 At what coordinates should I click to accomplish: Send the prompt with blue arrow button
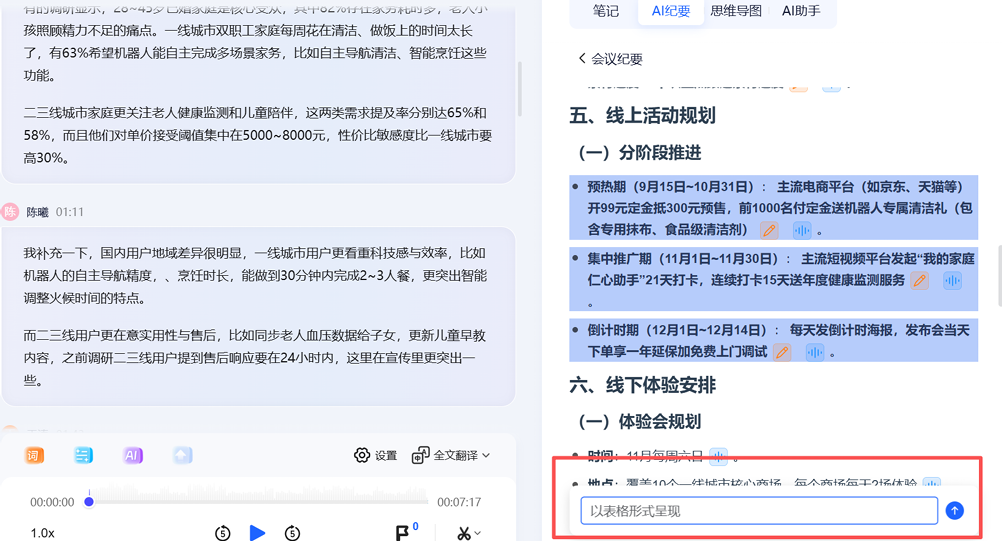(x=955, y=511)
